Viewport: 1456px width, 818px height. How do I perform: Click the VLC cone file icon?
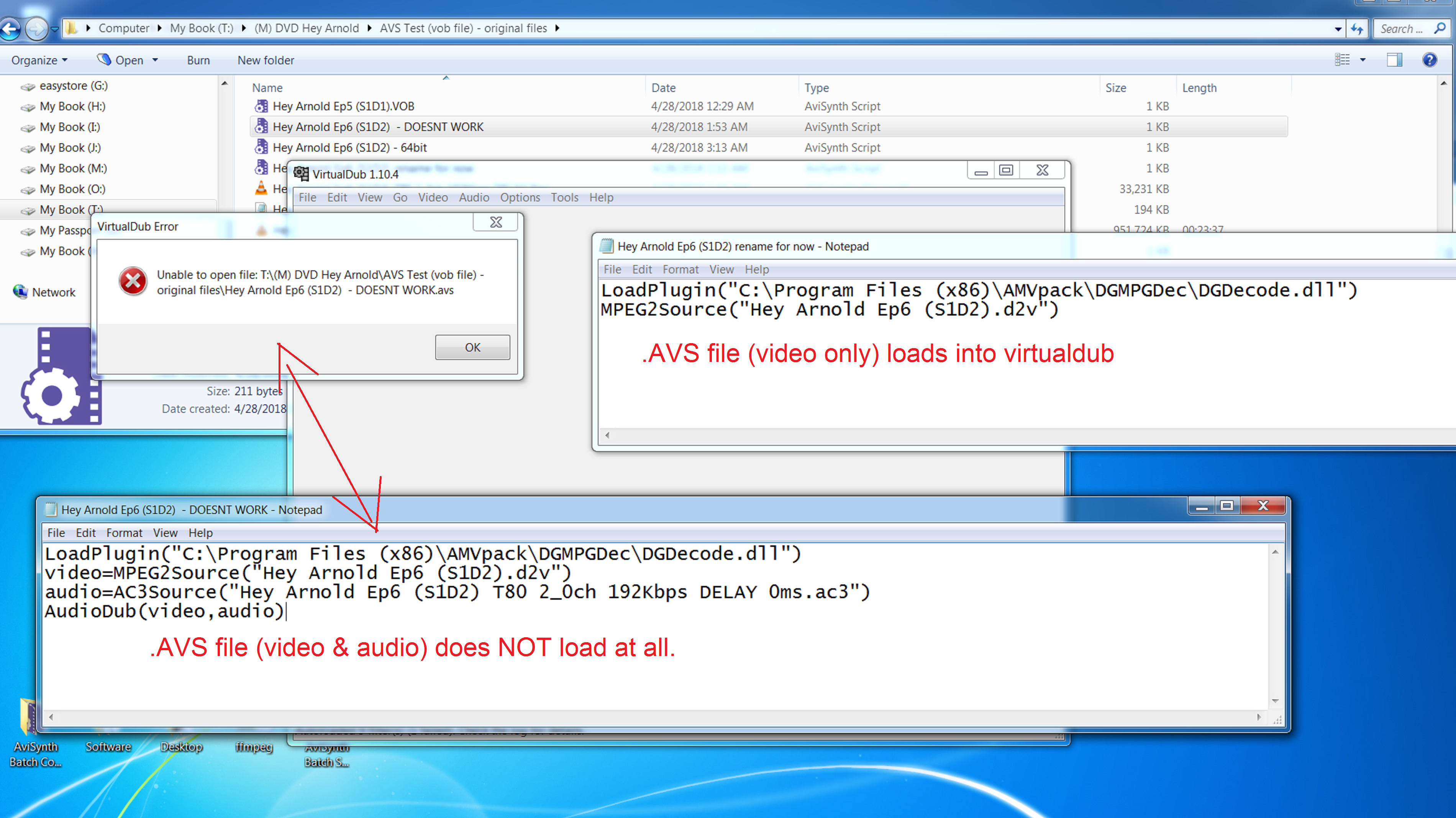tap(261, 189)
